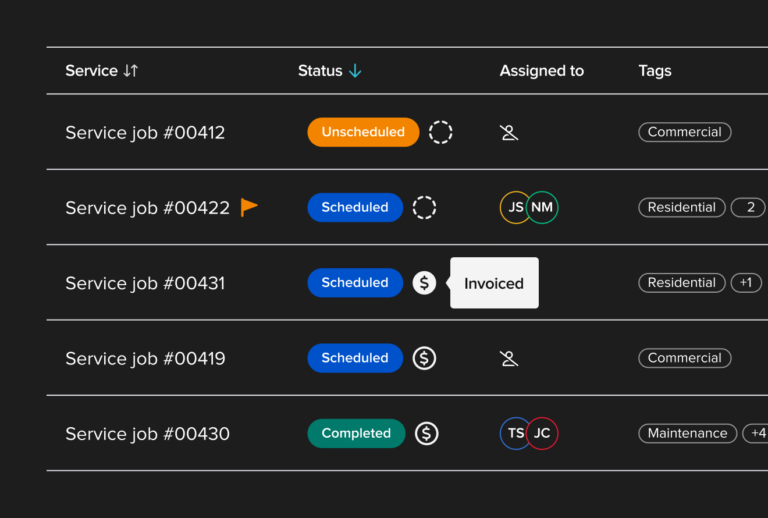Click the Completed status badge
The height and width of the screenshot is (518, 768).
click(356, 434)
